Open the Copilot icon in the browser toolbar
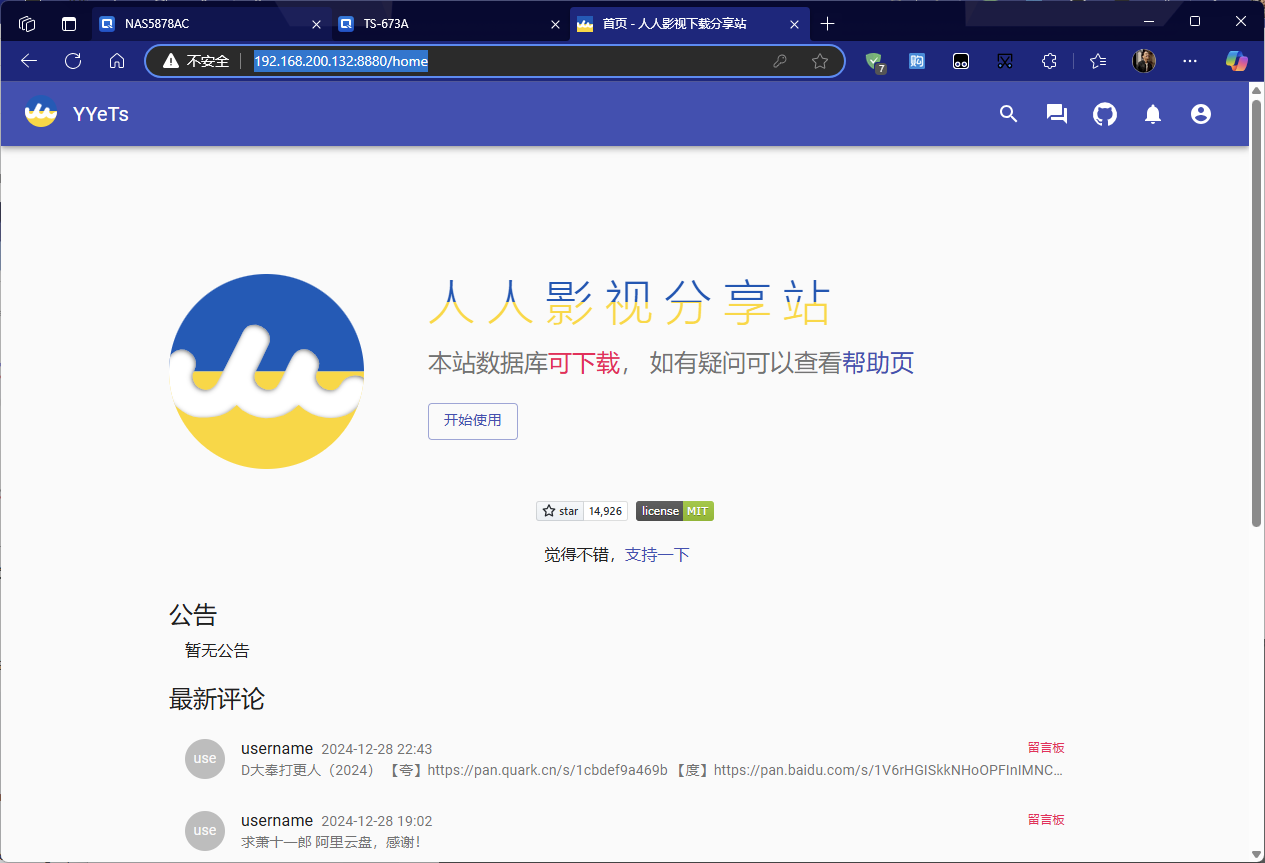The width and height of the screenshot is (1265, 863). 1237,61
